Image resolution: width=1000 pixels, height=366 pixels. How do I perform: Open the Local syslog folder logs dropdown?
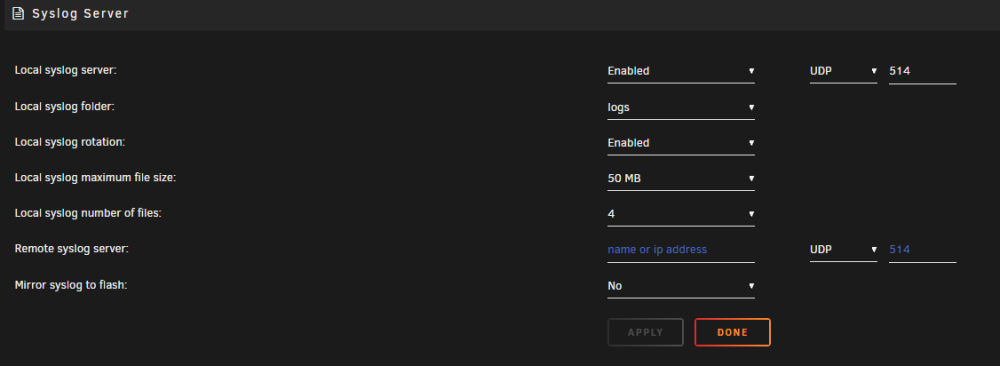click(680, 107)
